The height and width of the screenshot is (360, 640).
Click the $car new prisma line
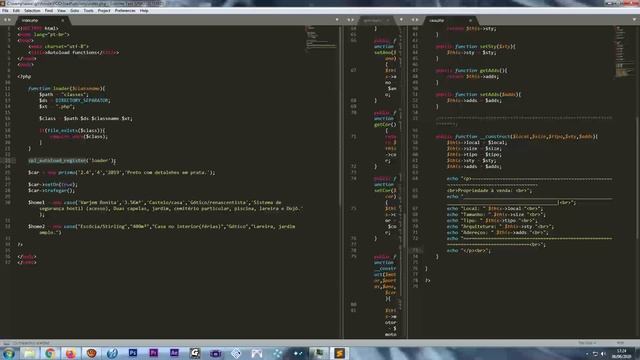pyautogui.click(x=122, y=172)
